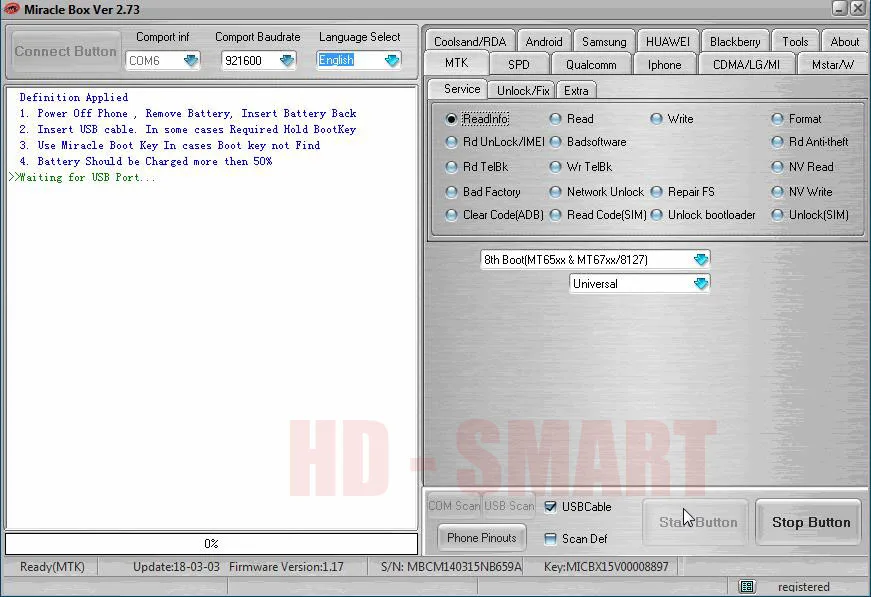
Task: Click the Miracle Box logo icon in title bar
Action: (11, 9)
